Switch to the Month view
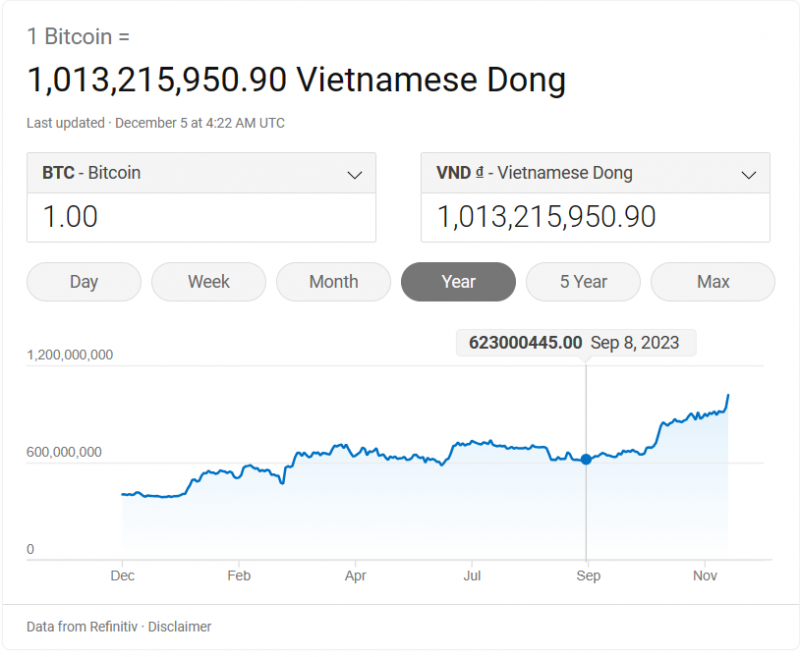Viewport: 800px width, 657px height. click(333, 282)
